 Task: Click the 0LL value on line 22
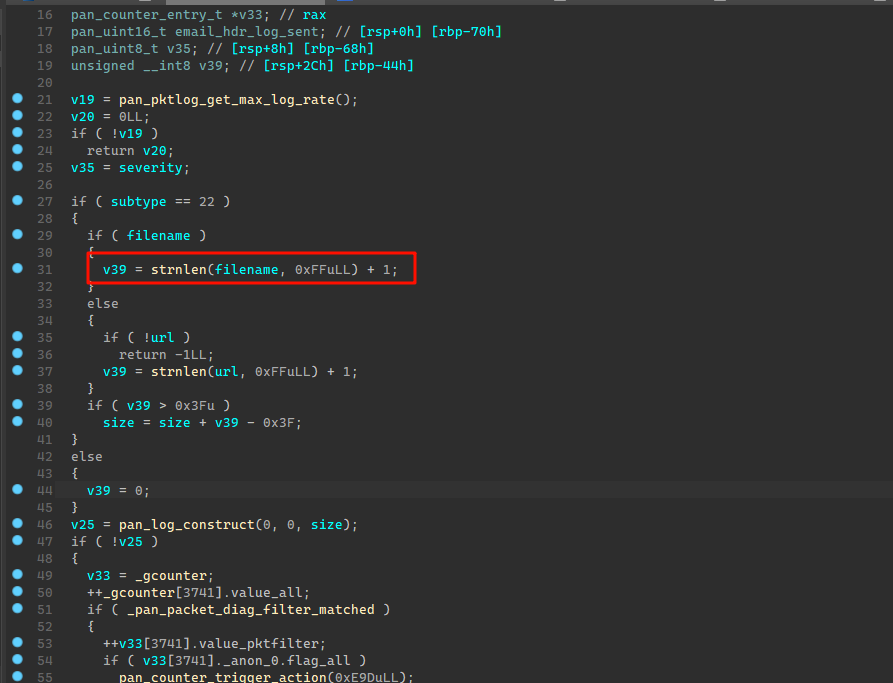coord(130,117)
